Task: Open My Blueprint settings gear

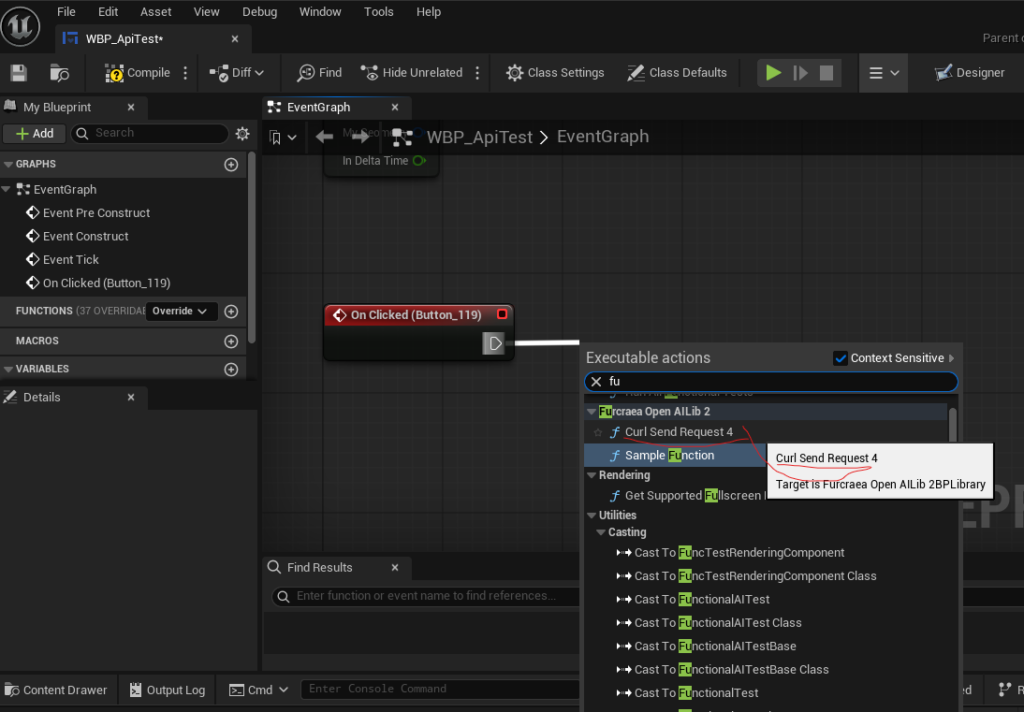Action: point(242,133)
